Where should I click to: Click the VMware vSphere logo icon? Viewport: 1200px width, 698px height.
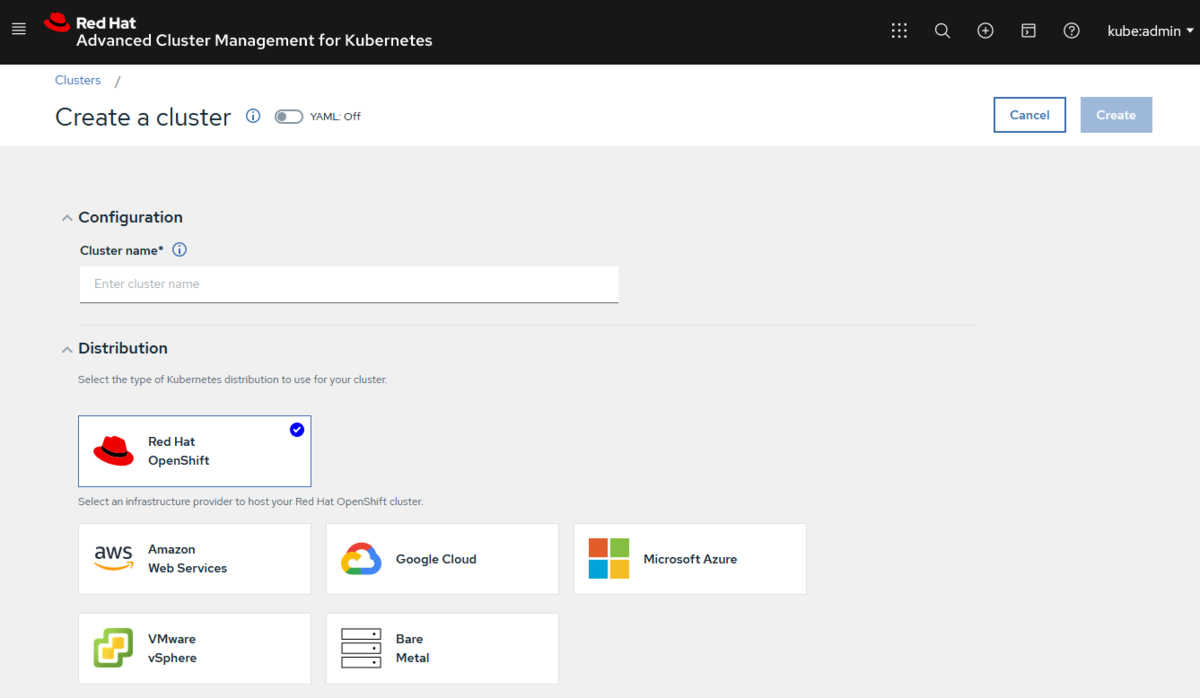pos(114,648)
